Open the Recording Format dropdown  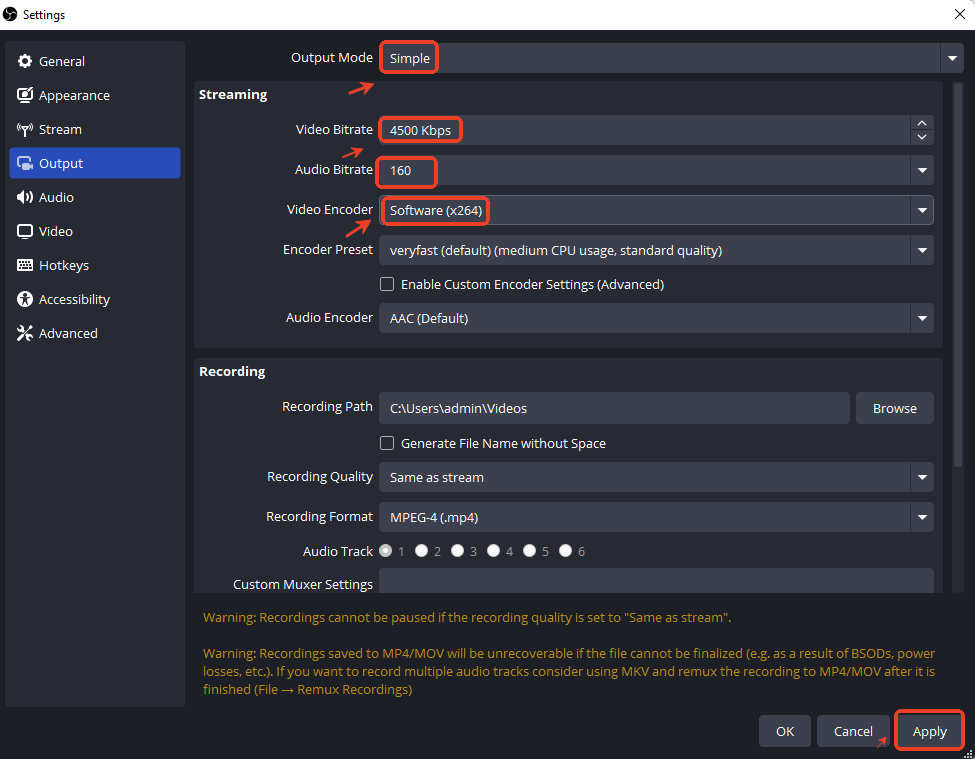(921, 517)
